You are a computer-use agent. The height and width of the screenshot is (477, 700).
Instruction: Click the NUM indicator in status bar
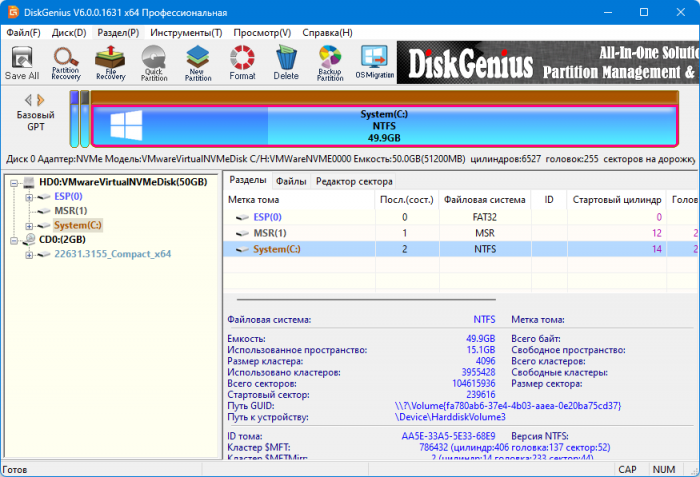[663, 470]
